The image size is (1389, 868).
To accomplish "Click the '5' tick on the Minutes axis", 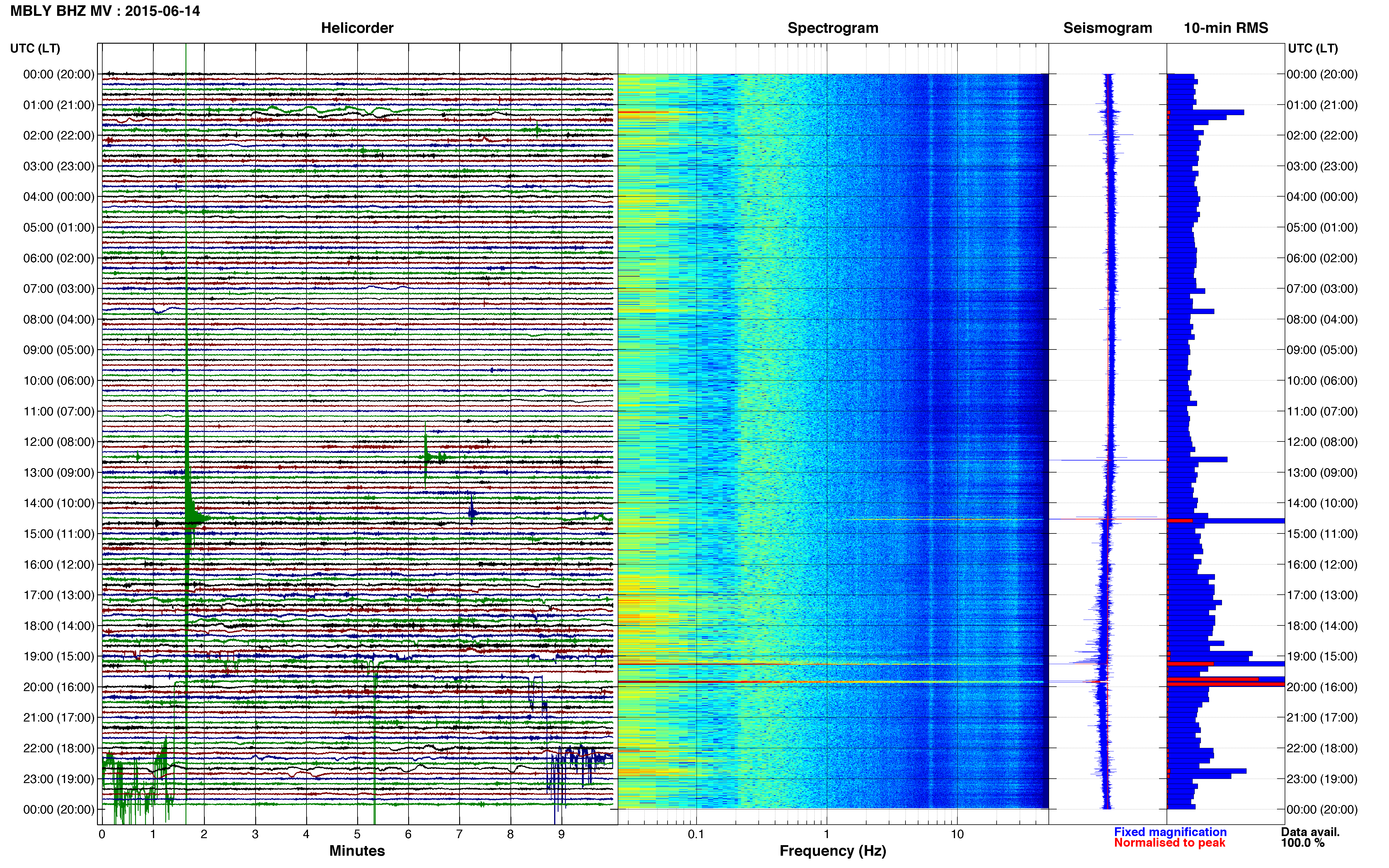I will coord(357,834).
